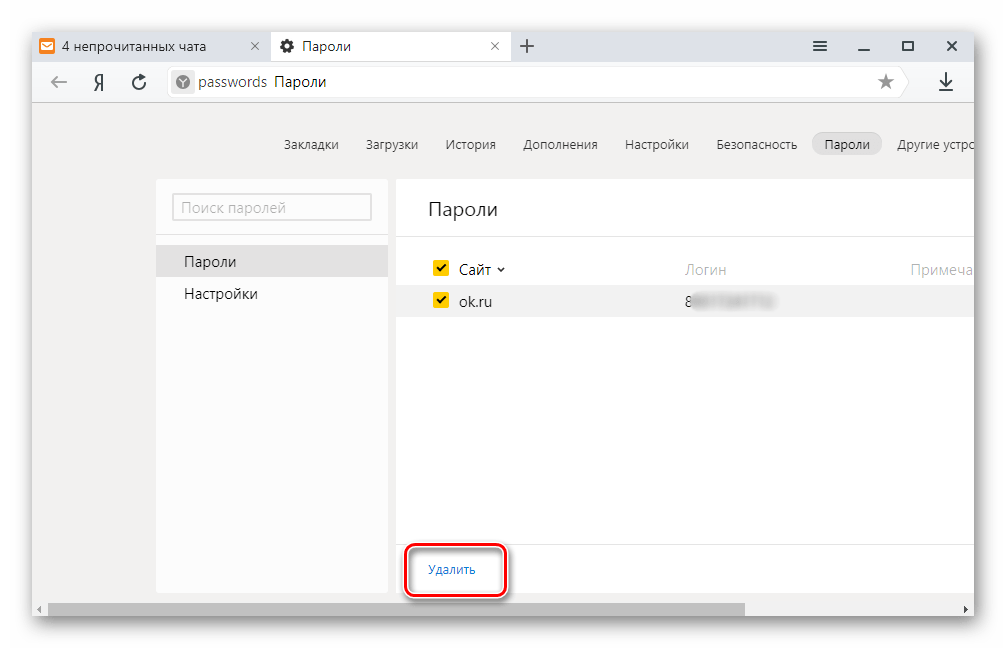Open downloads via the download arrow icon

pos(945,82)
